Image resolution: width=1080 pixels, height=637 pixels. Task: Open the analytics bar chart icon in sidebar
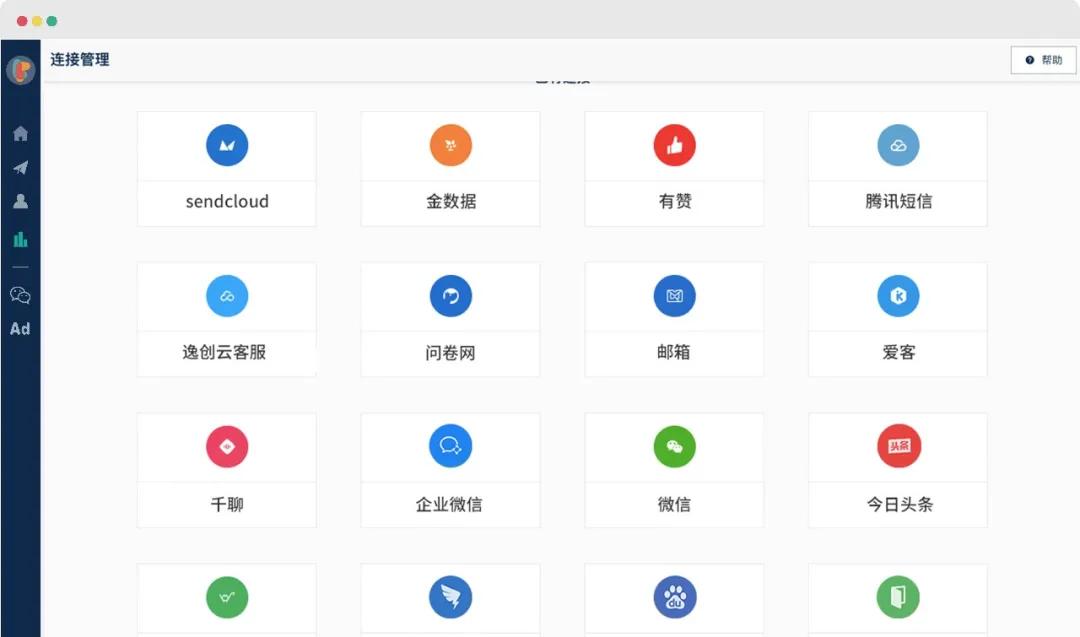pos(20,239)
